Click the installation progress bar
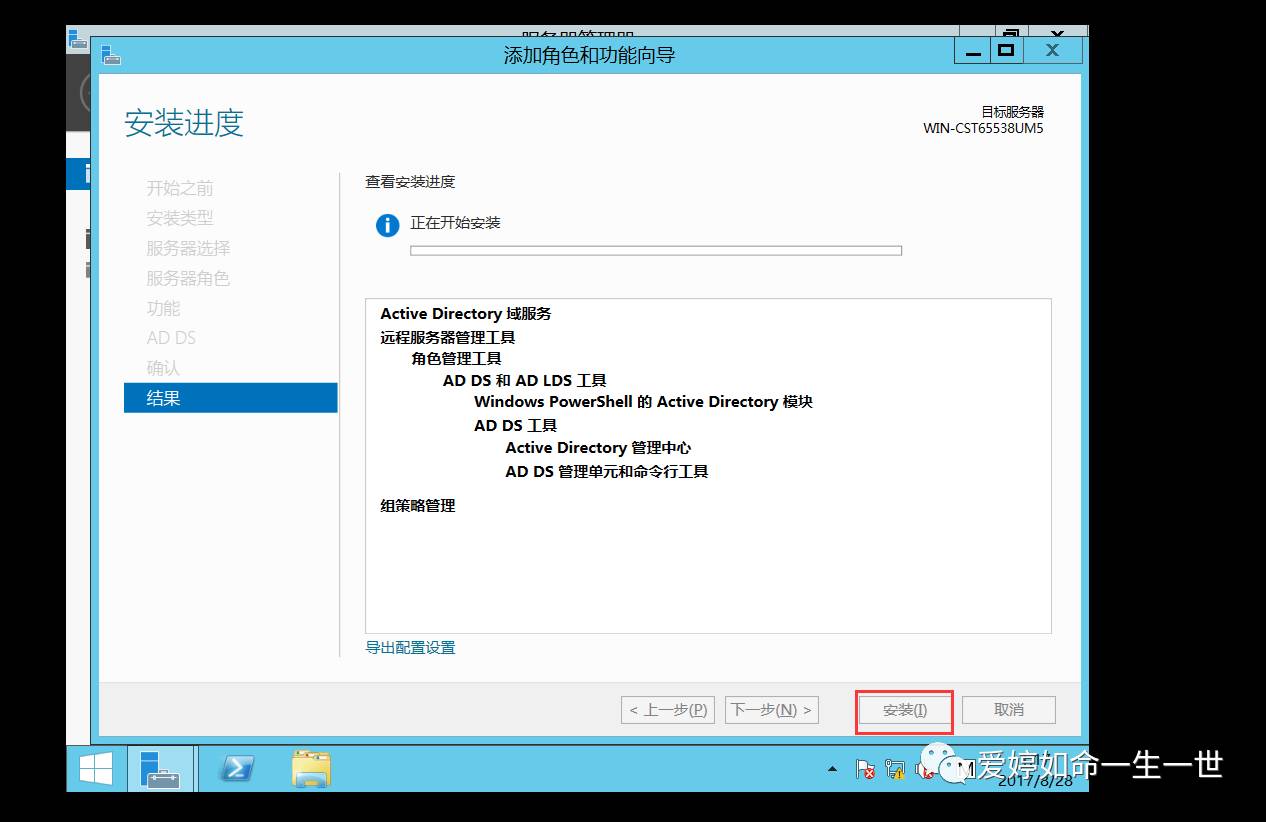This screenshot has width=1266, height=822. click(656, 250)
